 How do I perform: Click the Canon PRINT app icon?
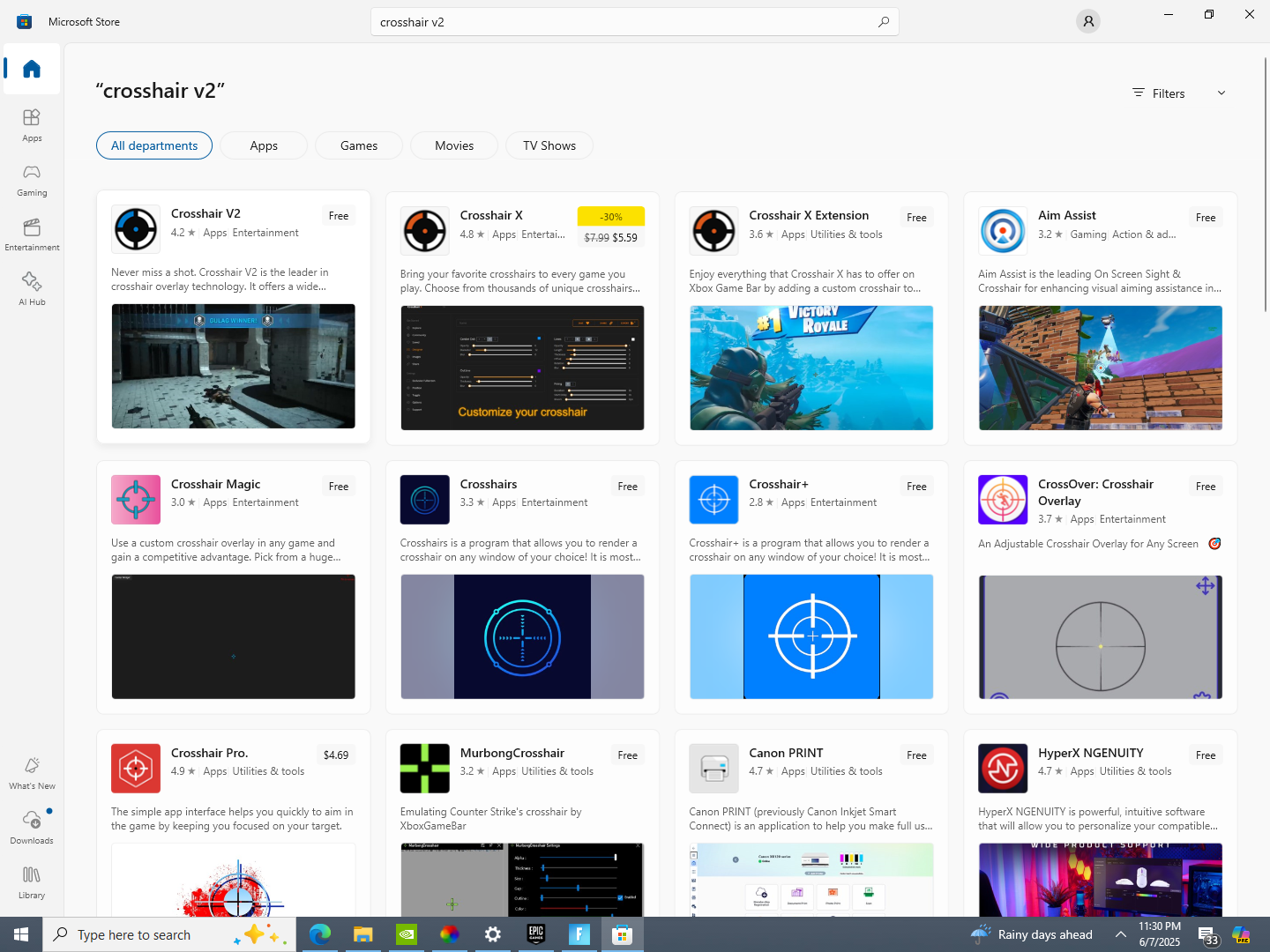714,769
